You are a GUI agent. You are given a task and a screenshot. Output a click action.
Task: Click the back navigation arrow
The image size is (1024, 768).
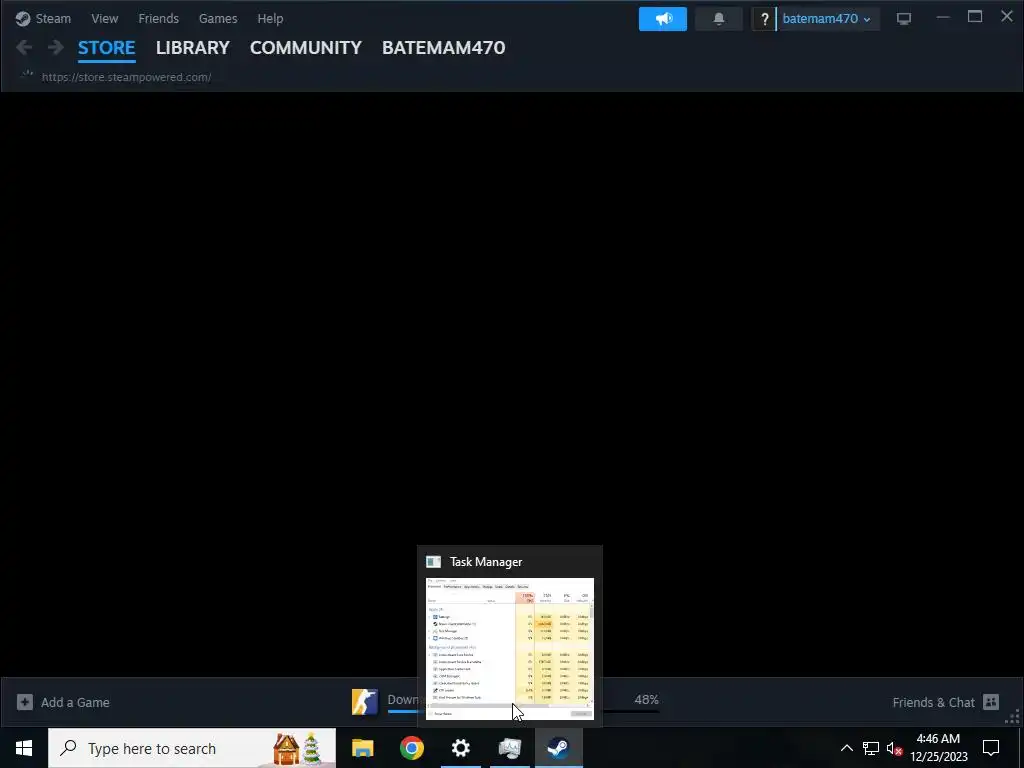coord(24,47)
